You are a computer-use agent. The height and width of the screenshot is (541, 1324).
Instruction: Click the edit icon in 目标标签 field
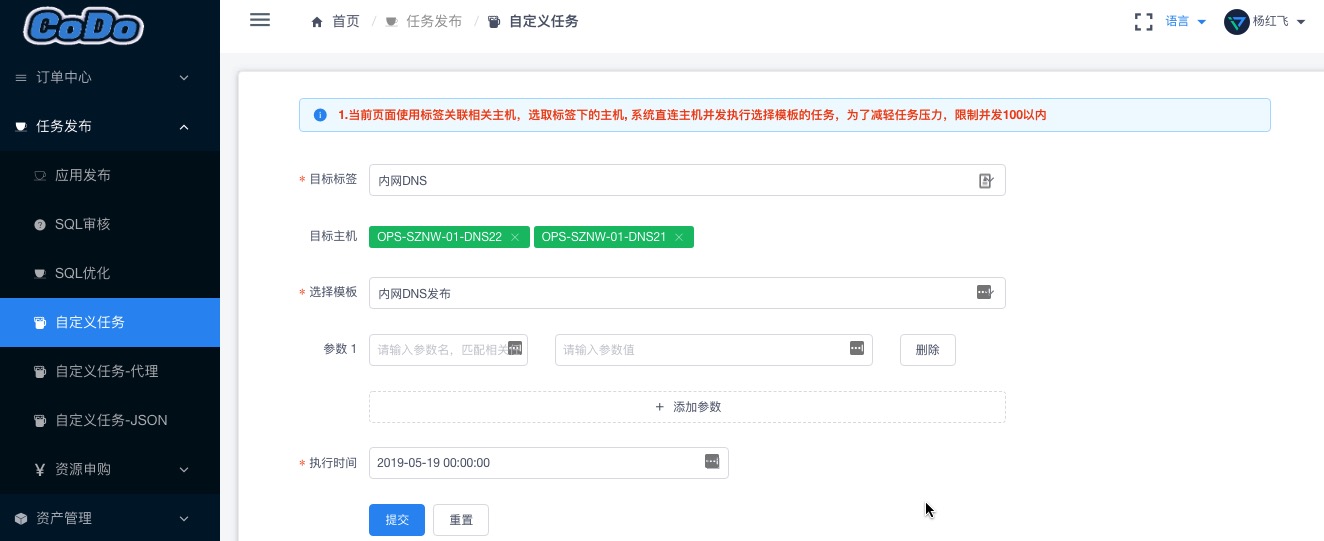(x=986, y=181)
